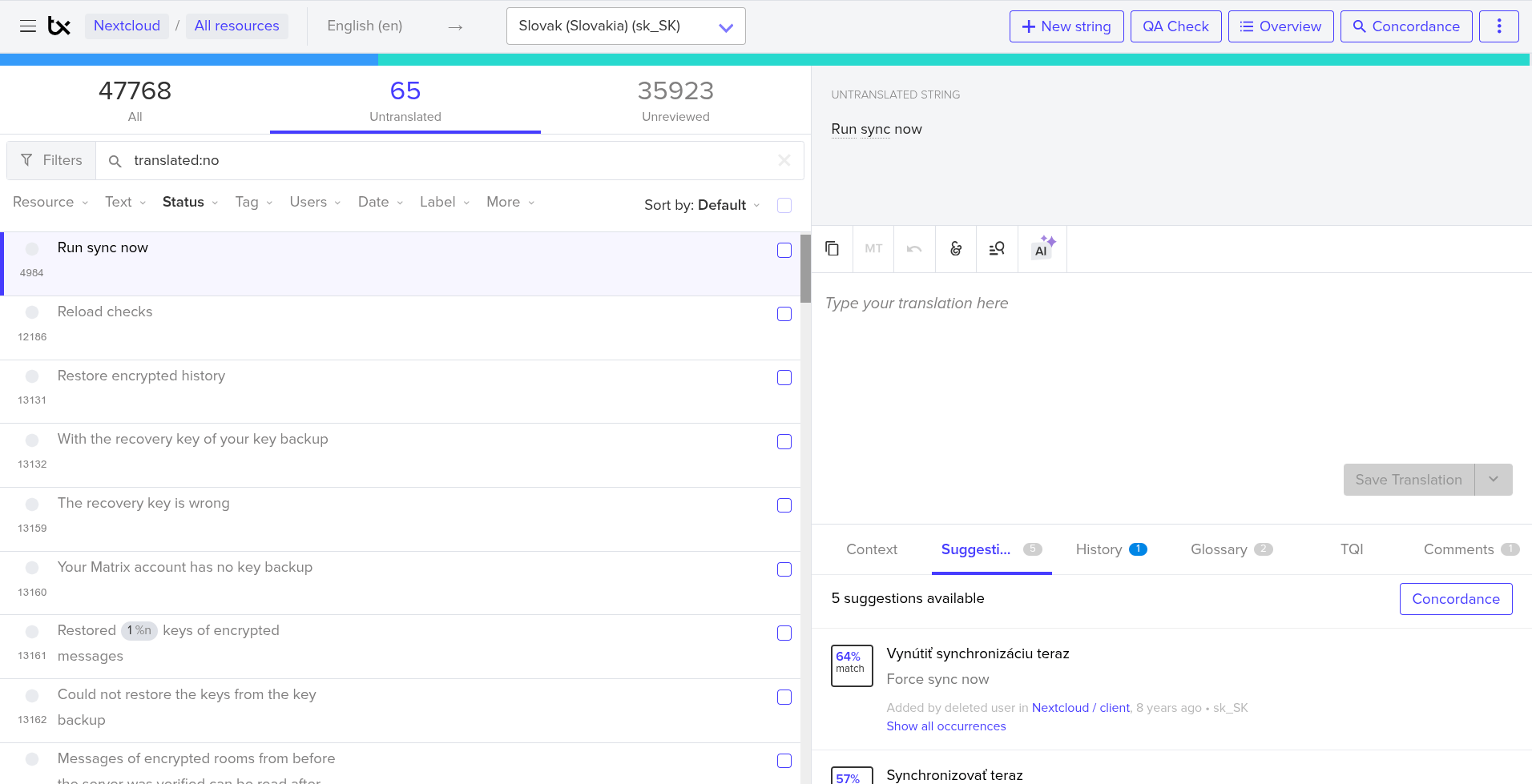Copy source string to translation icon
The width and height of the screenshot is (1532, 784).
coord(833,249)
